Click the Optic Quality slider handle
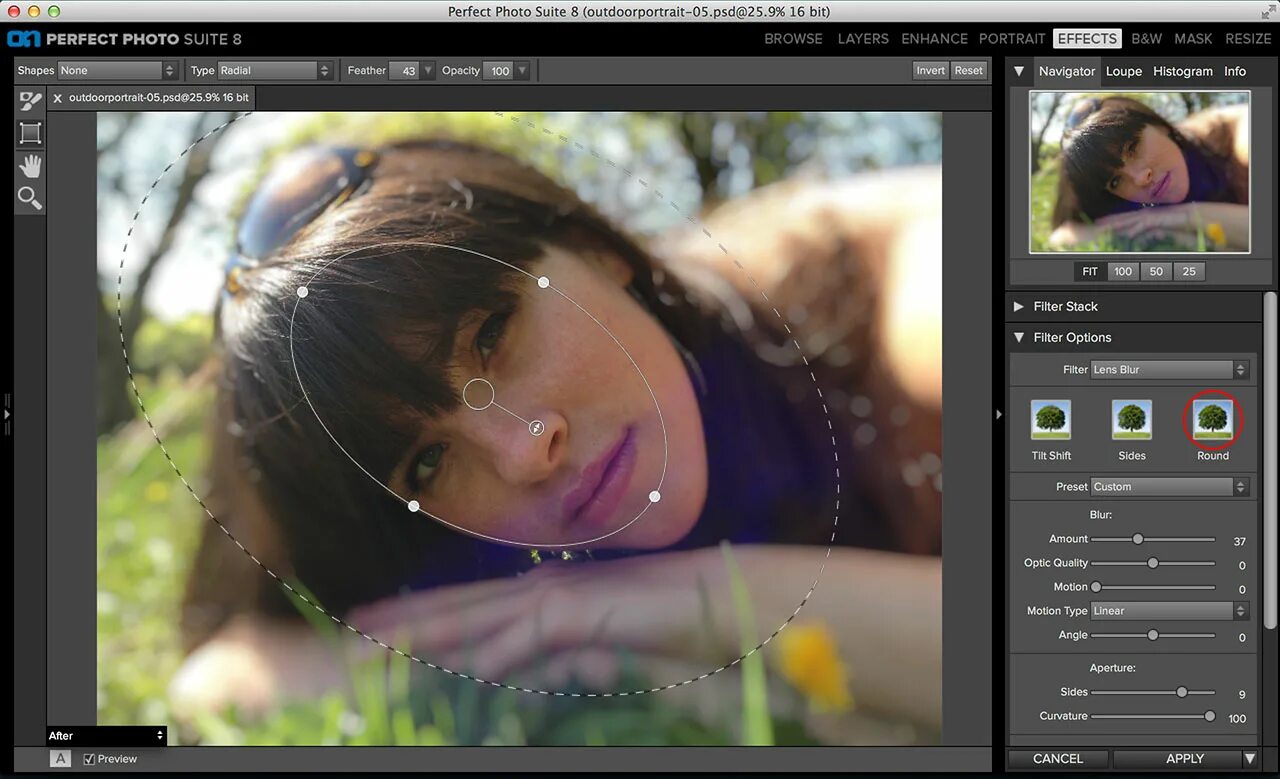Viewport: 1280px width, 779px height. [1153, 563]
